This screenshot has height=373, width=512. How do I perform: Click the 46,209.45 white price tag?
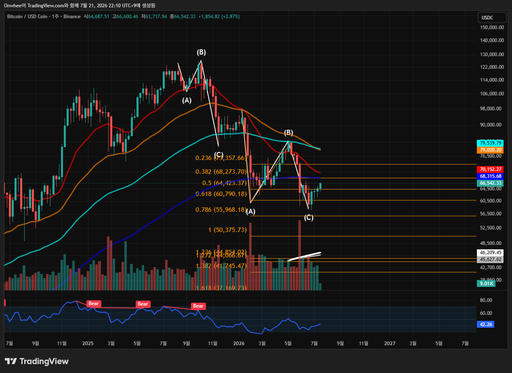490,253
